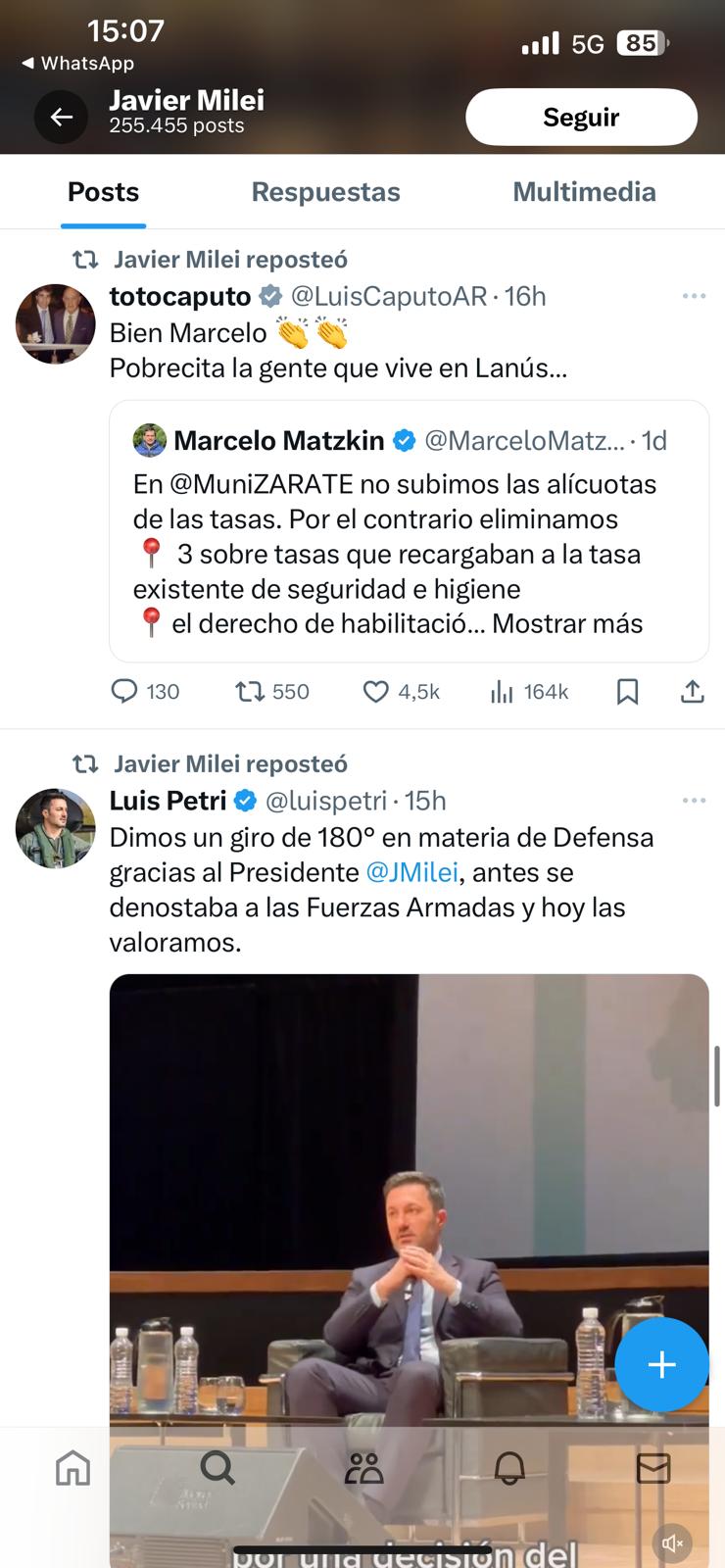Image resolution: width=725 pixels, height=1568 pixels.
Task: Follow Javier Milei with the Seguir button
Action: pos(581,118)
